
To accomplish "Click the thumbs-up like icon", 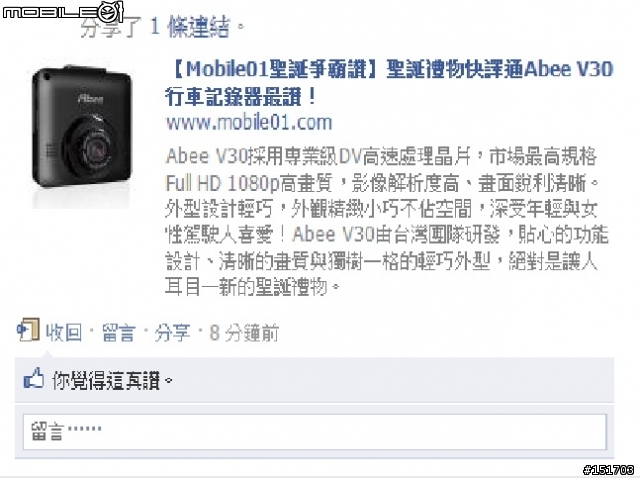I will (x=34, y=378).
